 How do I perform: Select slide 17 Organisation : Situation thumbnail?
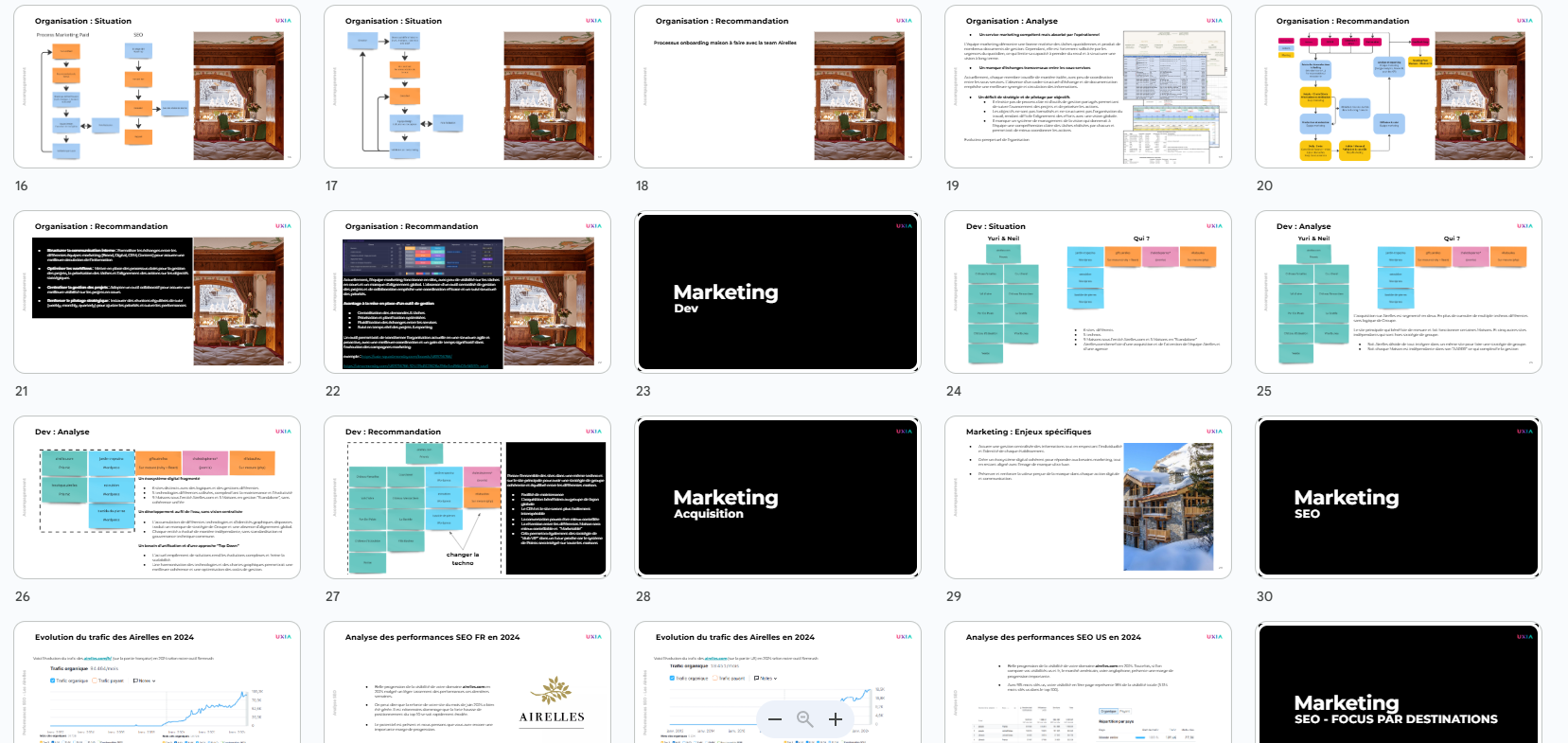467,87
